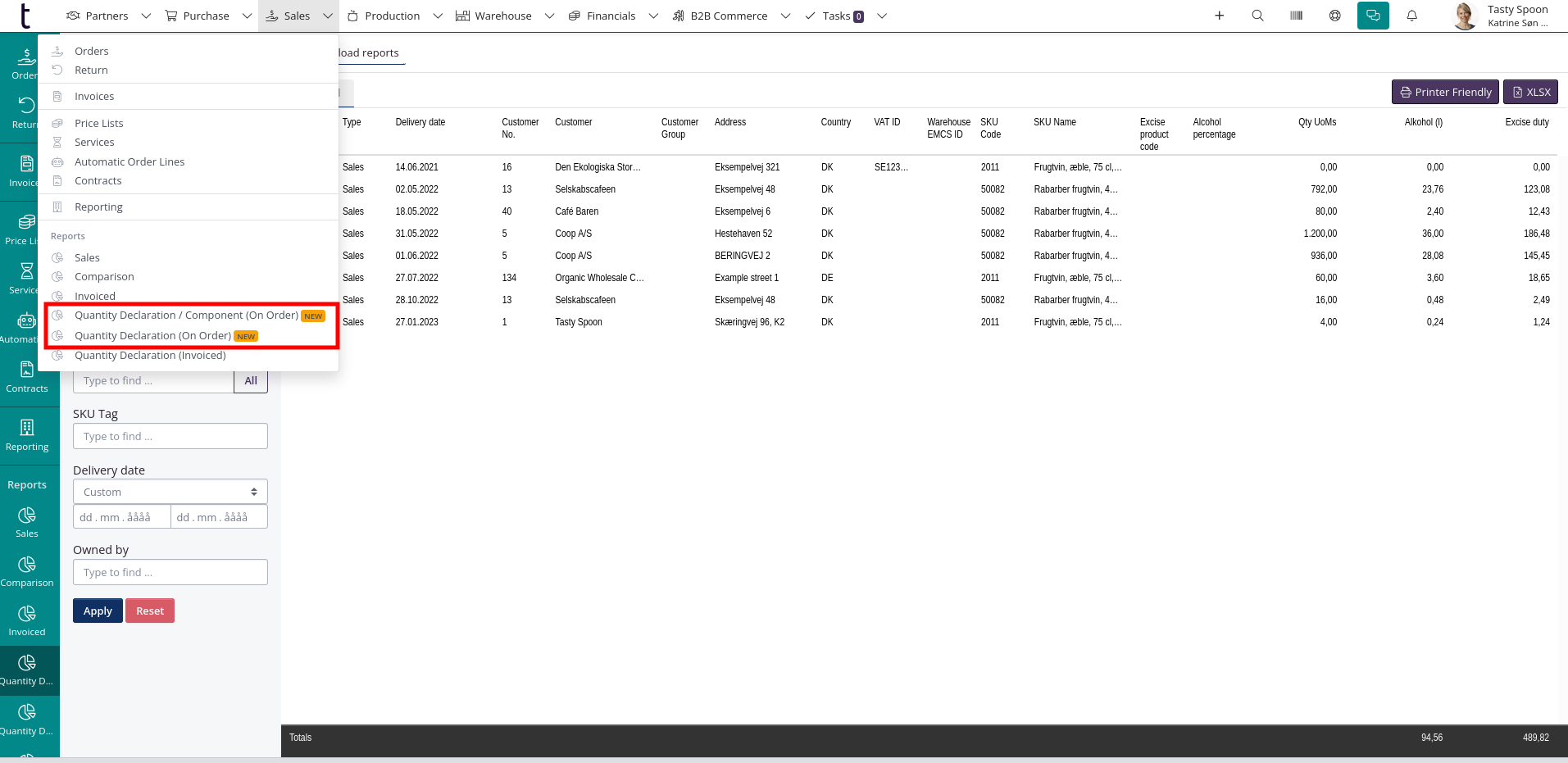
Task: Export report with XLSX button
Action: click(1529, 92)
